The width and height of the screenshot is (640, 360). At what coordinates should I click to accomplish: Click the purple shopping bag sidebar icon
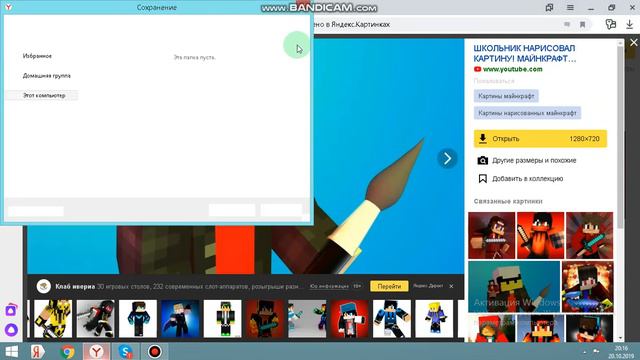[x=11, y=310]
